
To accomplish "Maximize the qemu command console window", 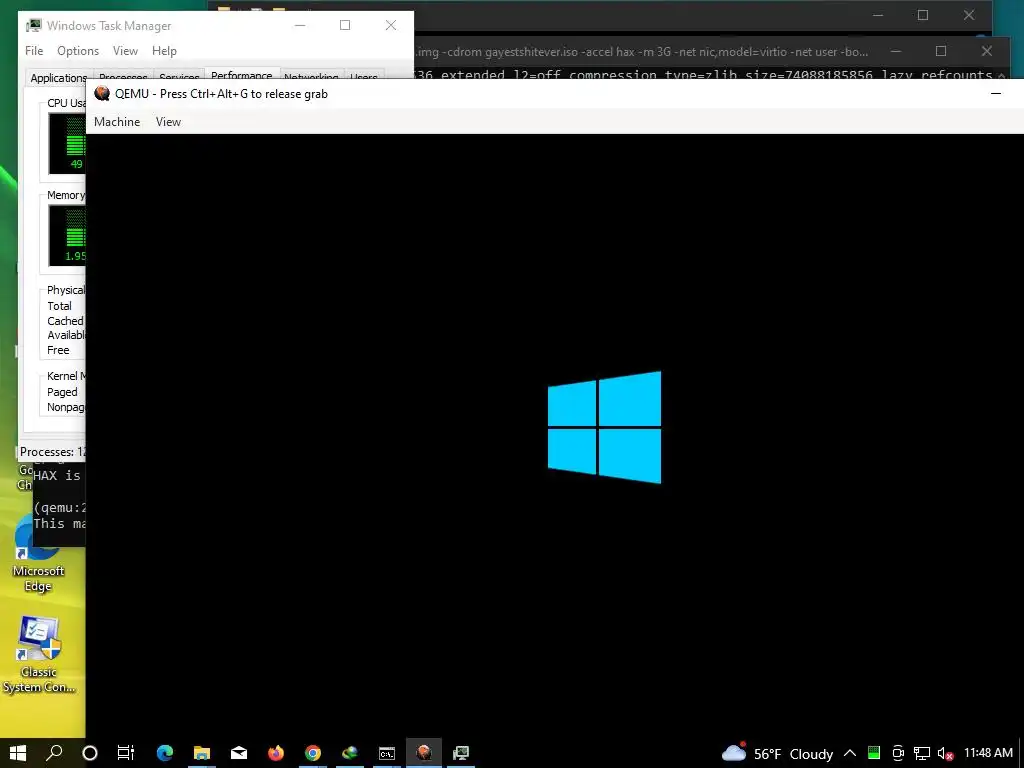I will pos(941,51).
